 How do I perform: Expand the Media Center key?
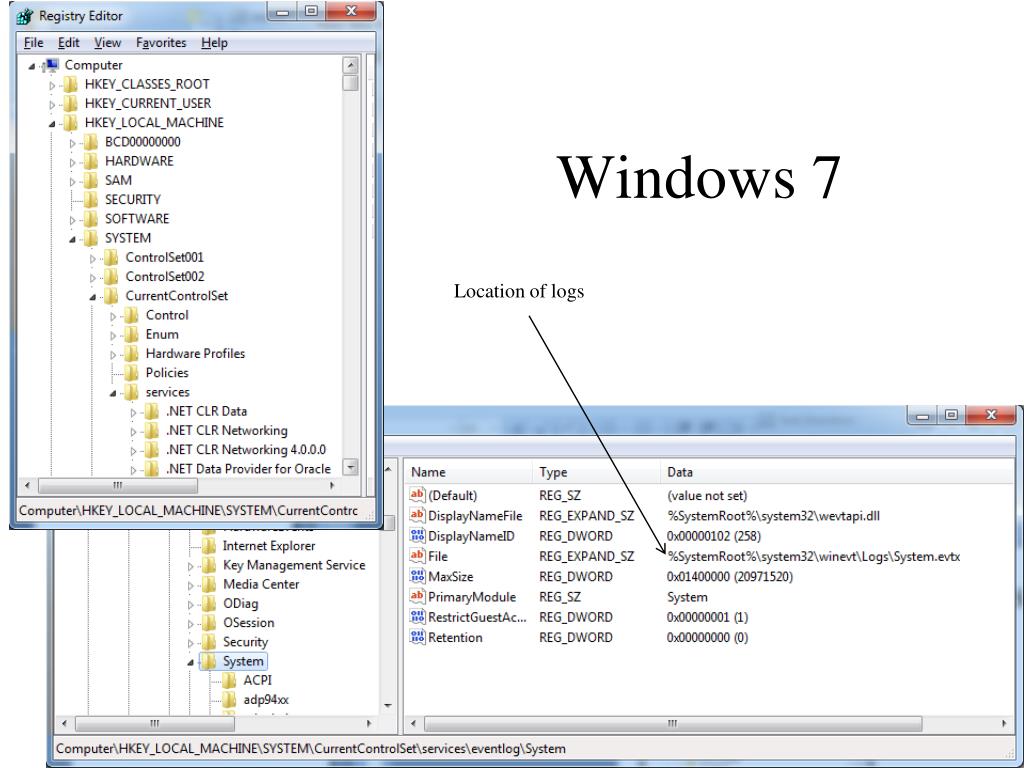coord(191,585)
